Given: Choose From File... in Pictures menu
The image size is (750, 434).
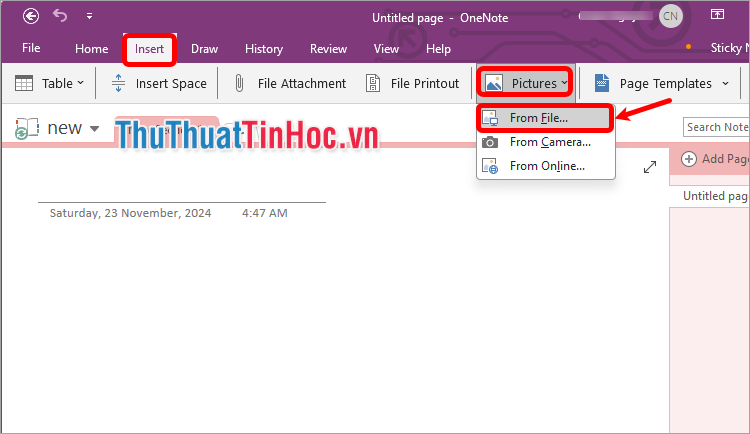Looking at the screenshot, I should click(x=545, y=118).
